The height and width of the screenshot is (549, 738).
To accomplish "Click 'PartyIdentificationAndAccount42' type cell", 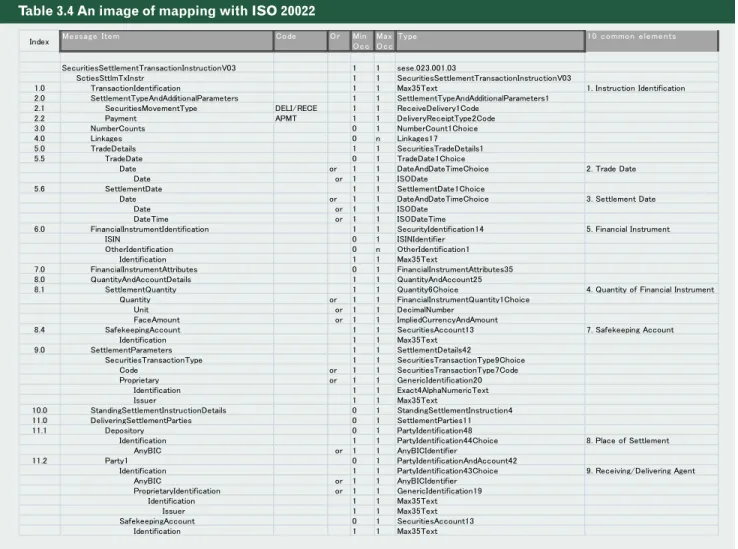I will (x=457, y=461).
